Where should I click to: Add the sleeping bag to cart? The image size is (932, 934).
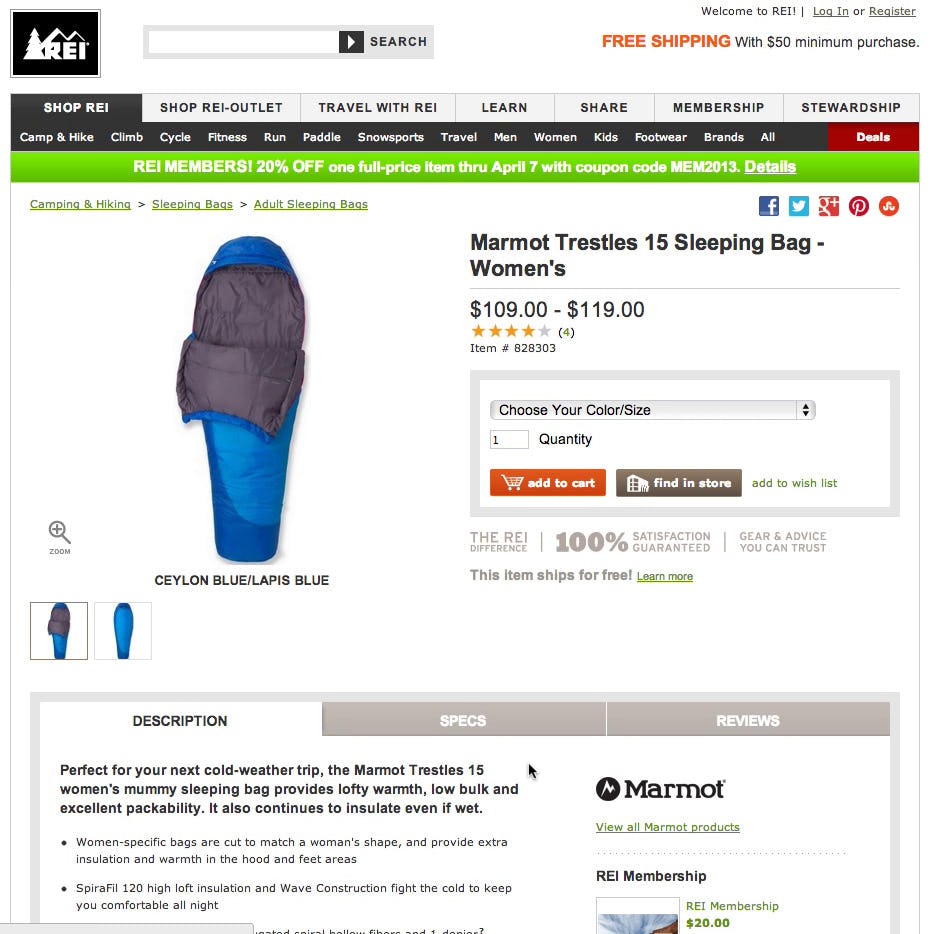(x=547, y=482)
